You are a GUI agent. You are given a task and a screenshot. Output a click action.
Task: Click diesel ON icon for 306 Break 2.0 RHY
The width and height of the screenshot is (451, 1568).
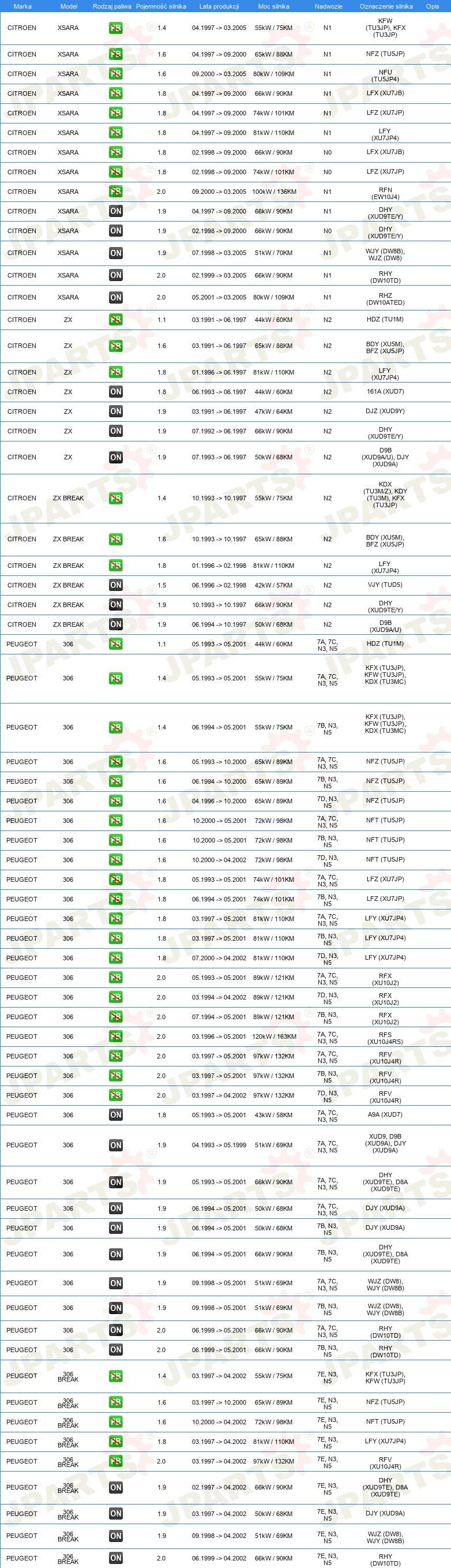pyautogui.click(x=116, y=1558)
